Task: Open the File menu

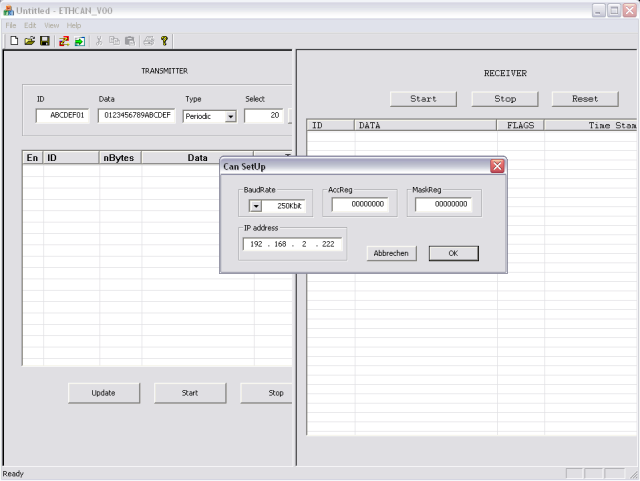Action: [11, 25]
